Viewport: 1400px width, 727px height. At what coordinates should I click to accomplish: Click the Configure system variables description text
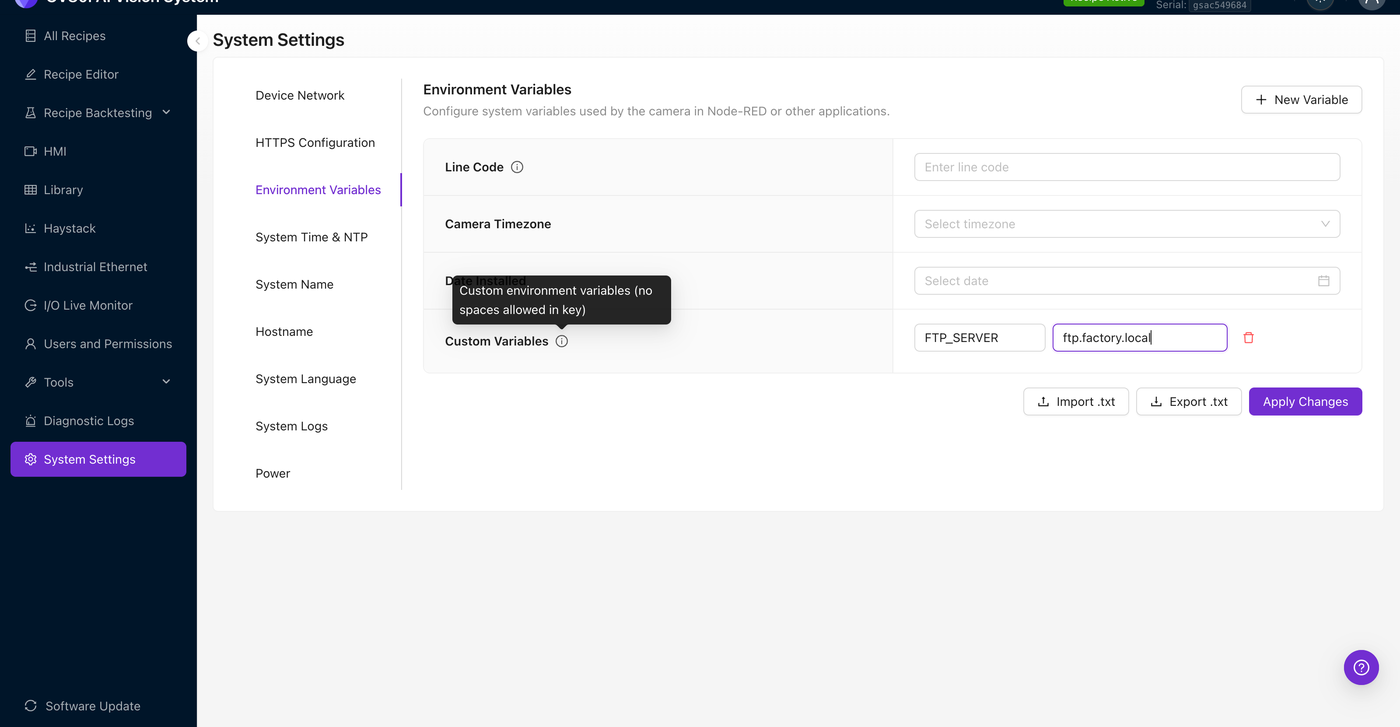tap(656, 111)
